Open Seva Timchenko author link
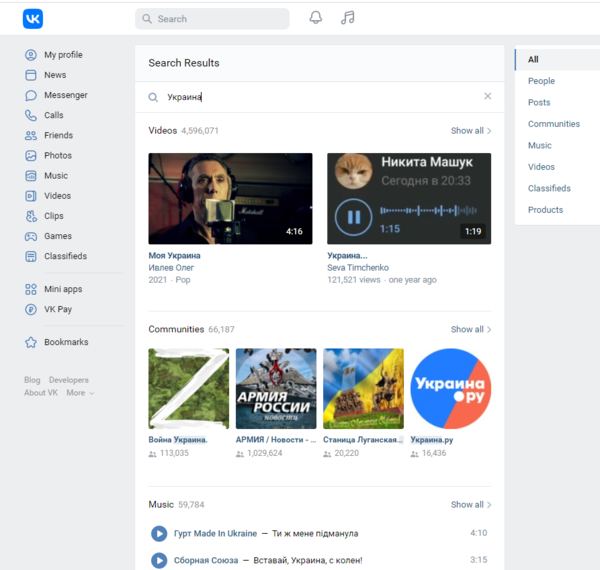Viewport: 600px width, 570px height. point(358,268)
